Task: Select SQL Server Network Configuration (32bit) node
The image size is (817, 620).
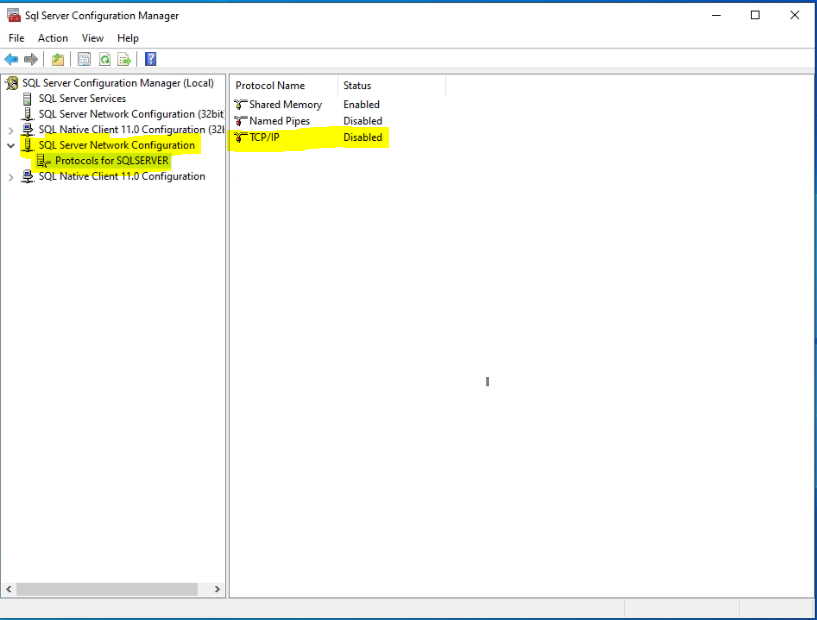Action: 131,114
